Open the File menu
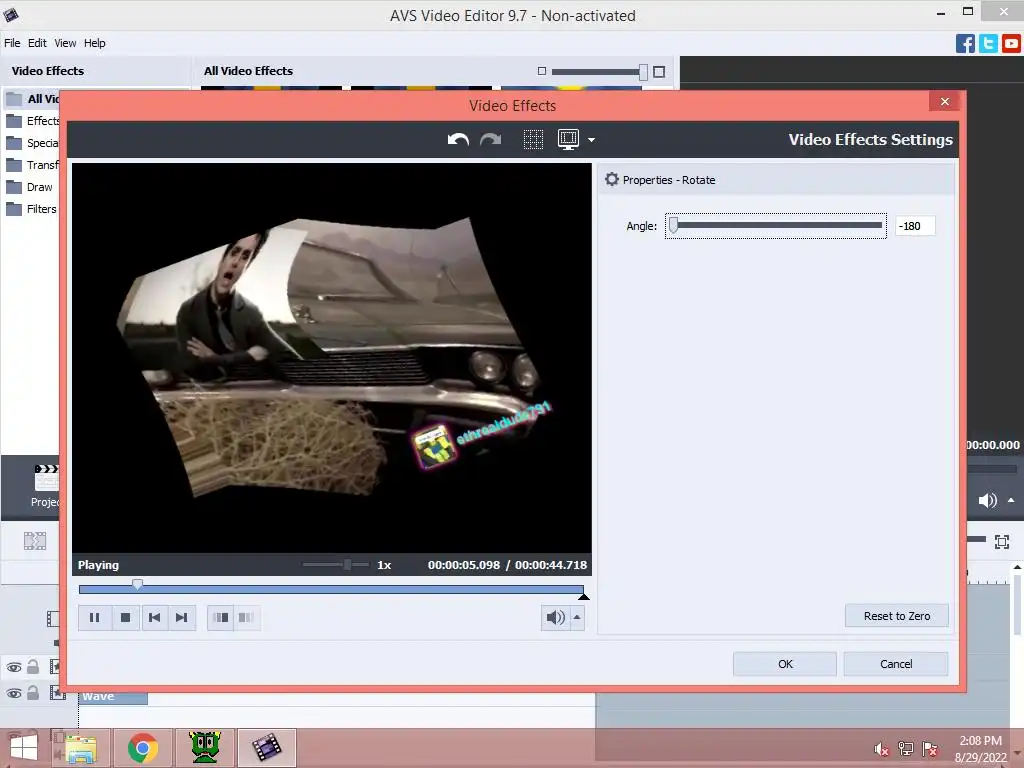Screen dimensions: 1024x768 [12, 43]
